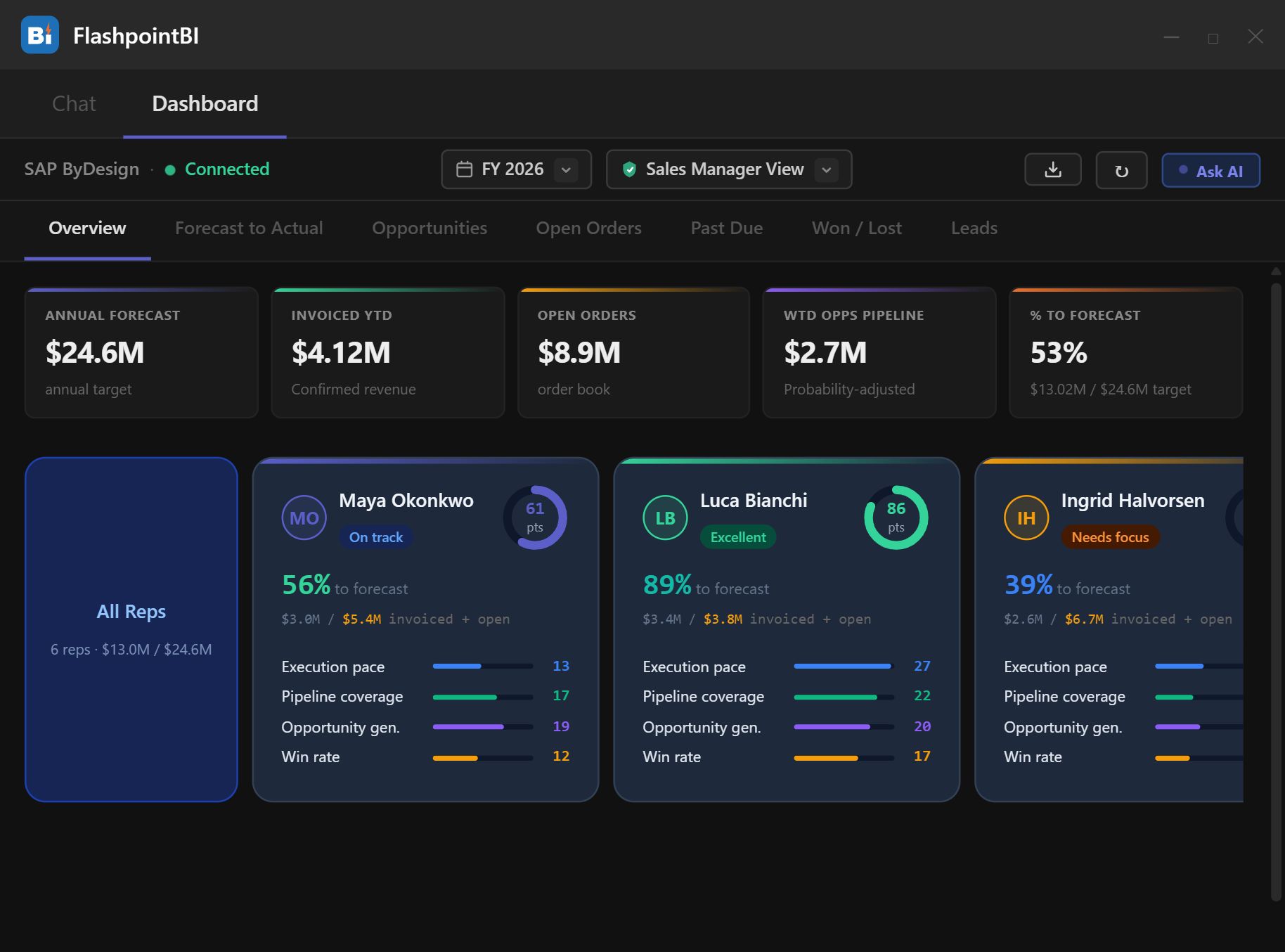This screenshot has height=952, width=1285.
Task: Click the IH avatar of Ingrid Halvorsen
Action: coord(1026,518)
